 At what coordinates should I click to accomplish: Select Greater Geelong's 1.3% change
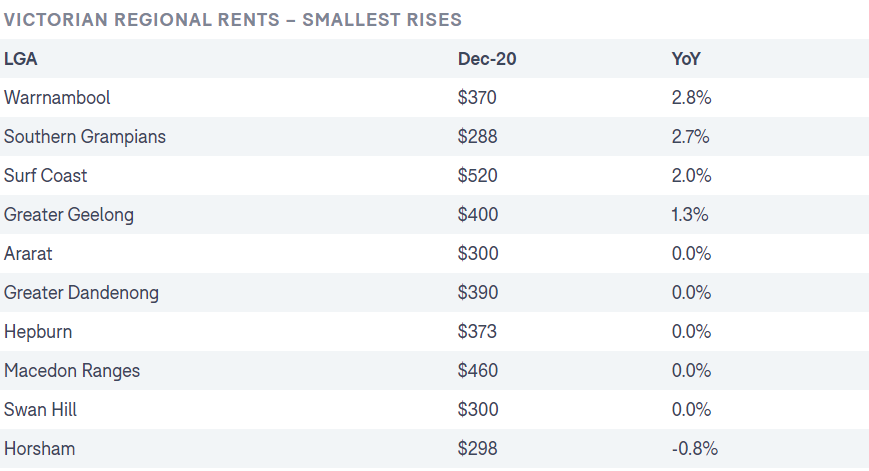689,214
